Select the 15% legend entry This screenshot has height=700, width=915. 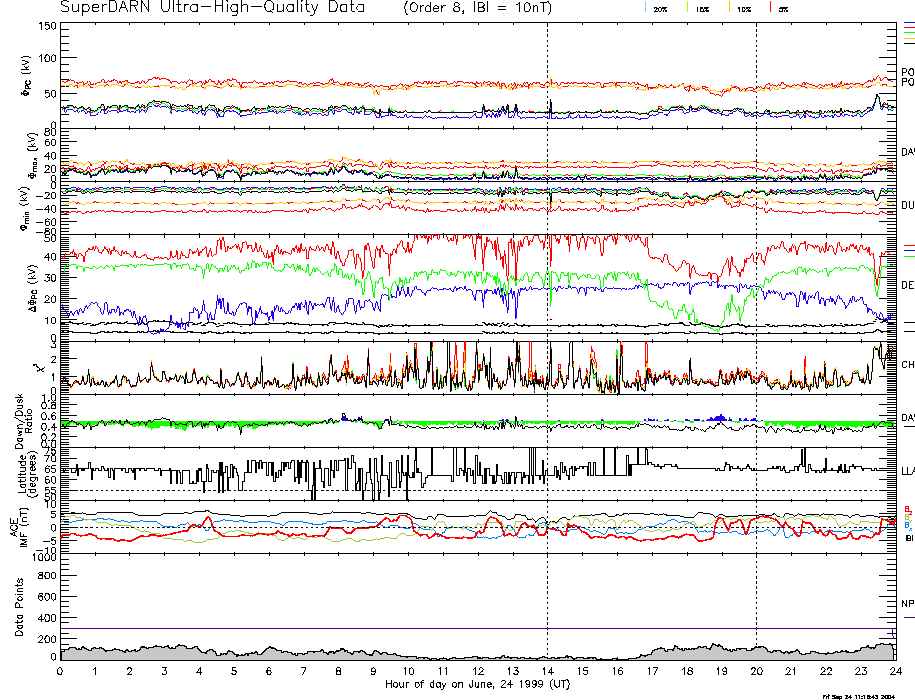pyautogui.click(x=701, y=8)
